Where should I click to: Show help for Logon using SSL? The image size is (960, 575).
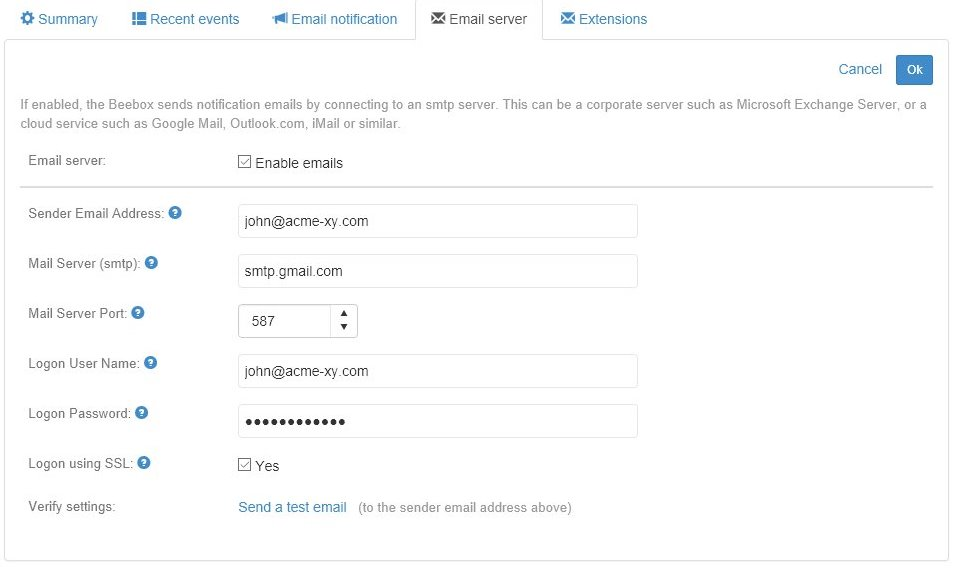pos(144,463)
